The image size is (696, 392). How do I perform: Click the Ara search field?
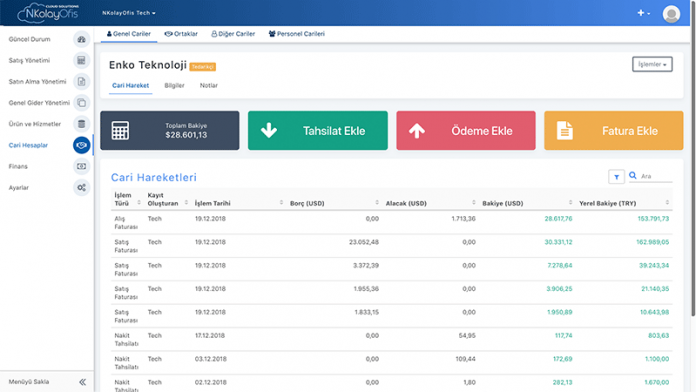pos(656,176)
